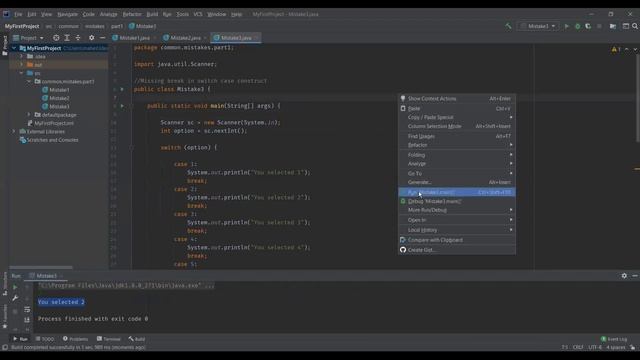Choose Create Gist... in context menu
Screen dimensions: 640x360
click(x=457, y=250)
